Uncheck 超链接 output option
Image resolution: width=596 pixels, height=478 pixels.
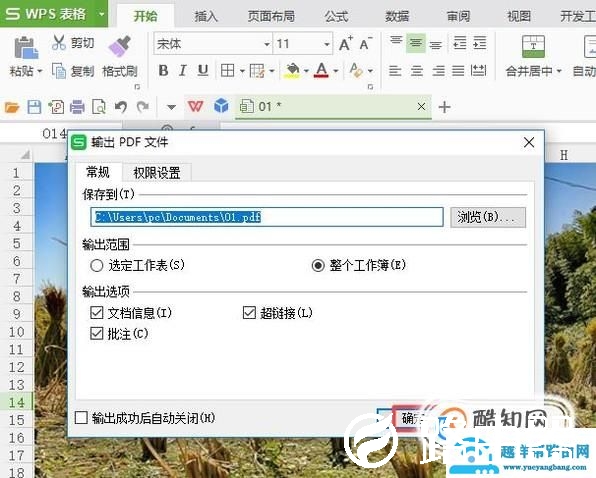[x=249, y=313]
